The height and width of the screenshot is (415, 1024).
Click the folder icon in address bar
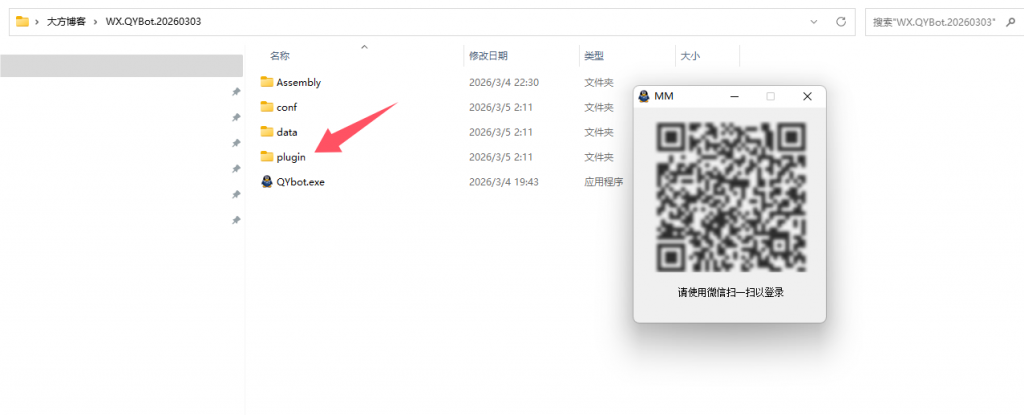[x=23, y=21]
